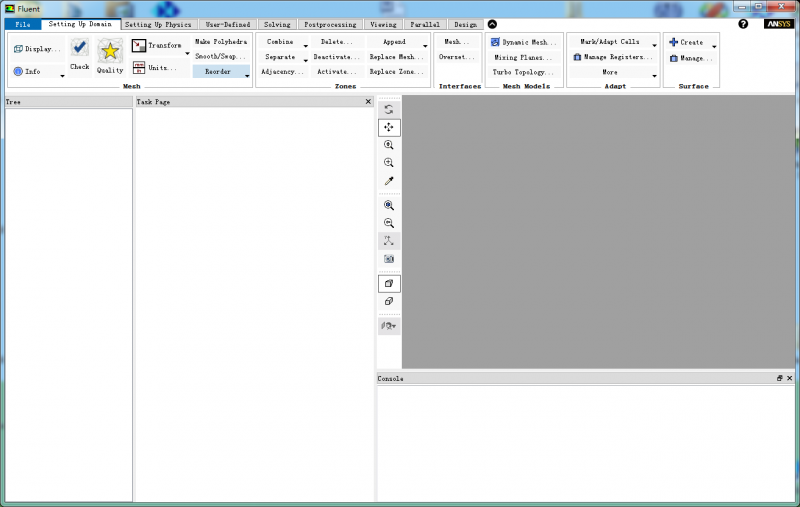Click inside the Console text area

coord(585,443)
